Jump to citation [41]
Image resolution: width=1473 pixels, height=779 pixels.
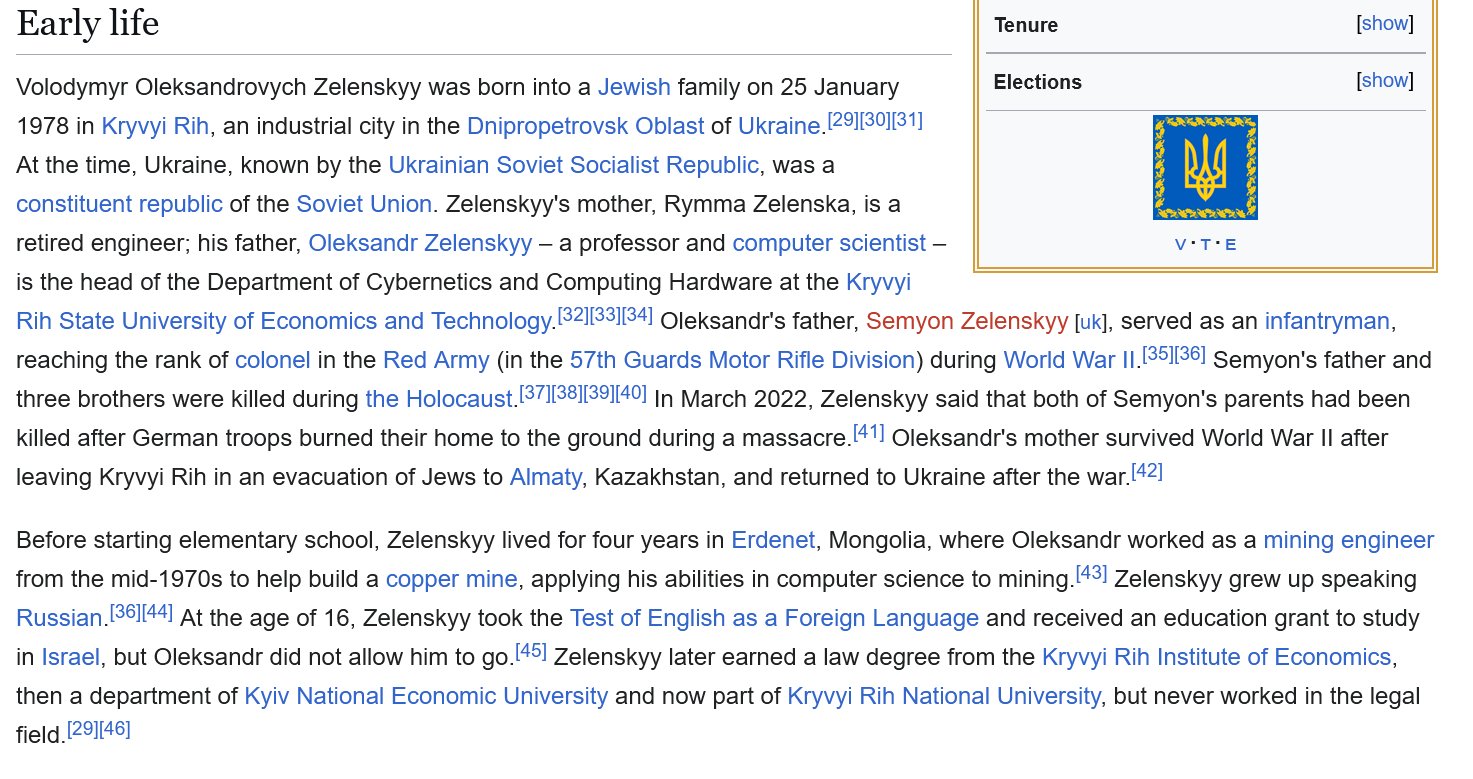(x=869, y=431)
